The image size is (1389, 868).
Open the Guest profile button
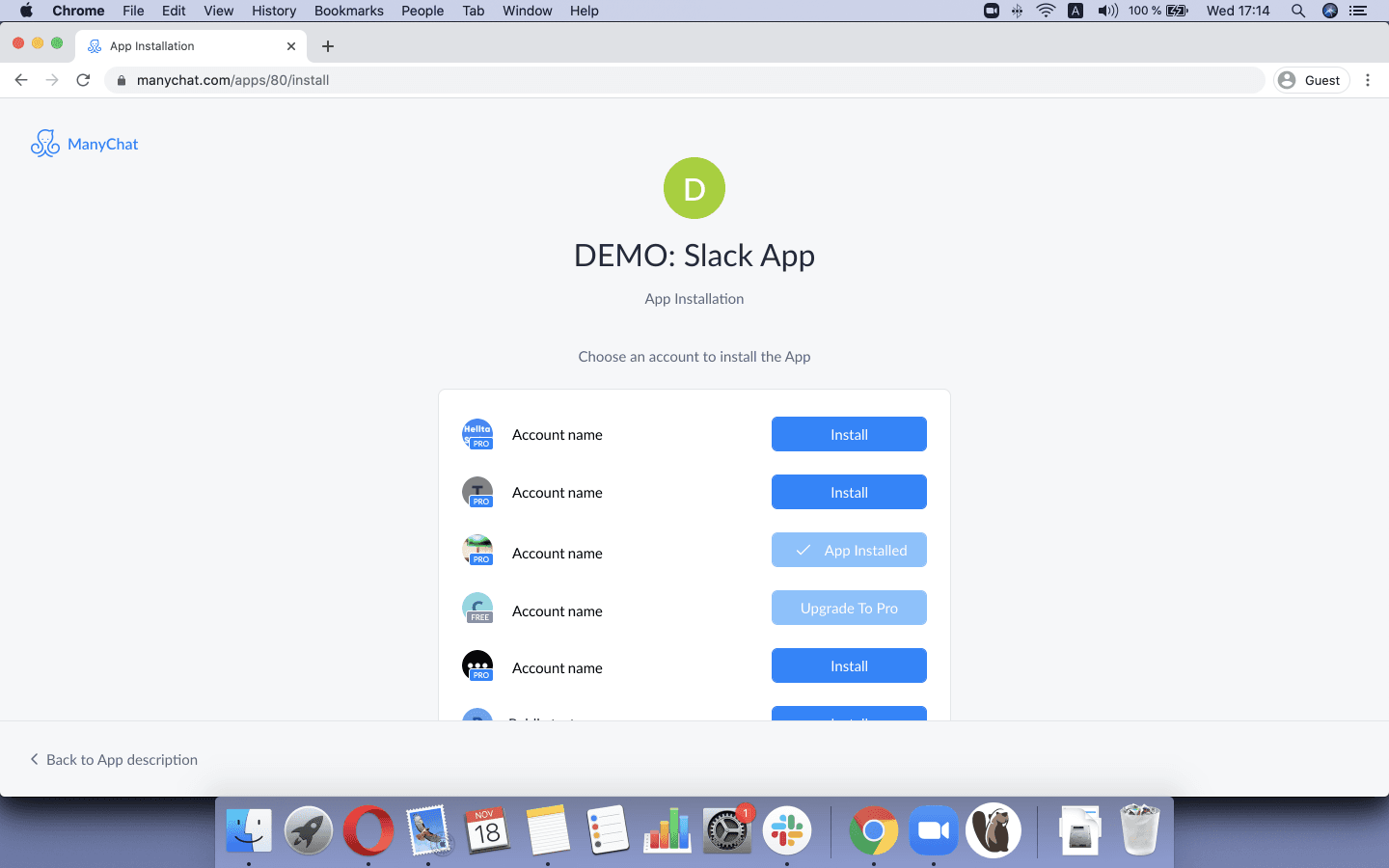click(1311, 80)
